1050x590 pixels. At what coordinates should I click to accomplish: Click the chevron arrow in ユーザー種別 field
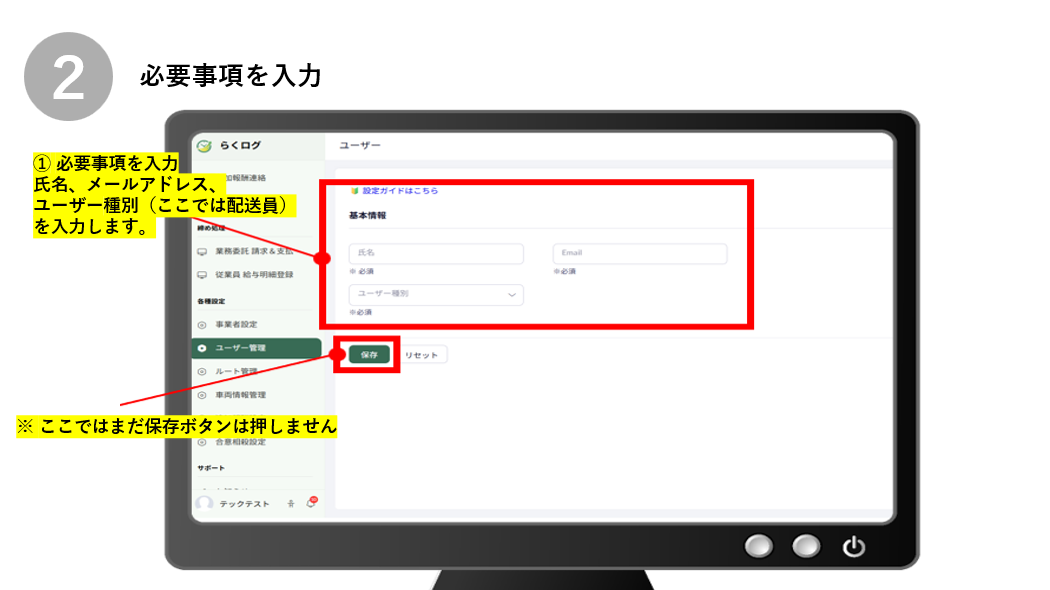pyautogui.click(x=512, y=295)
